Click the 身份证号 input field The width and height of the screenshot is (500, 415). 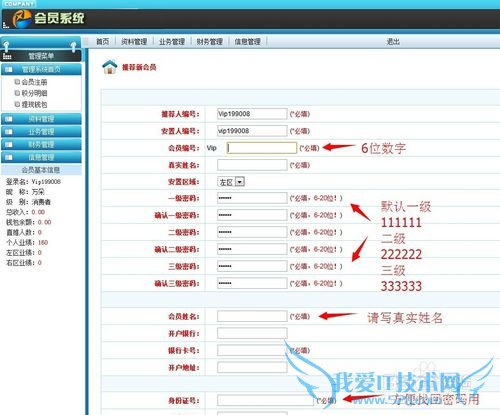click(265, 400)
